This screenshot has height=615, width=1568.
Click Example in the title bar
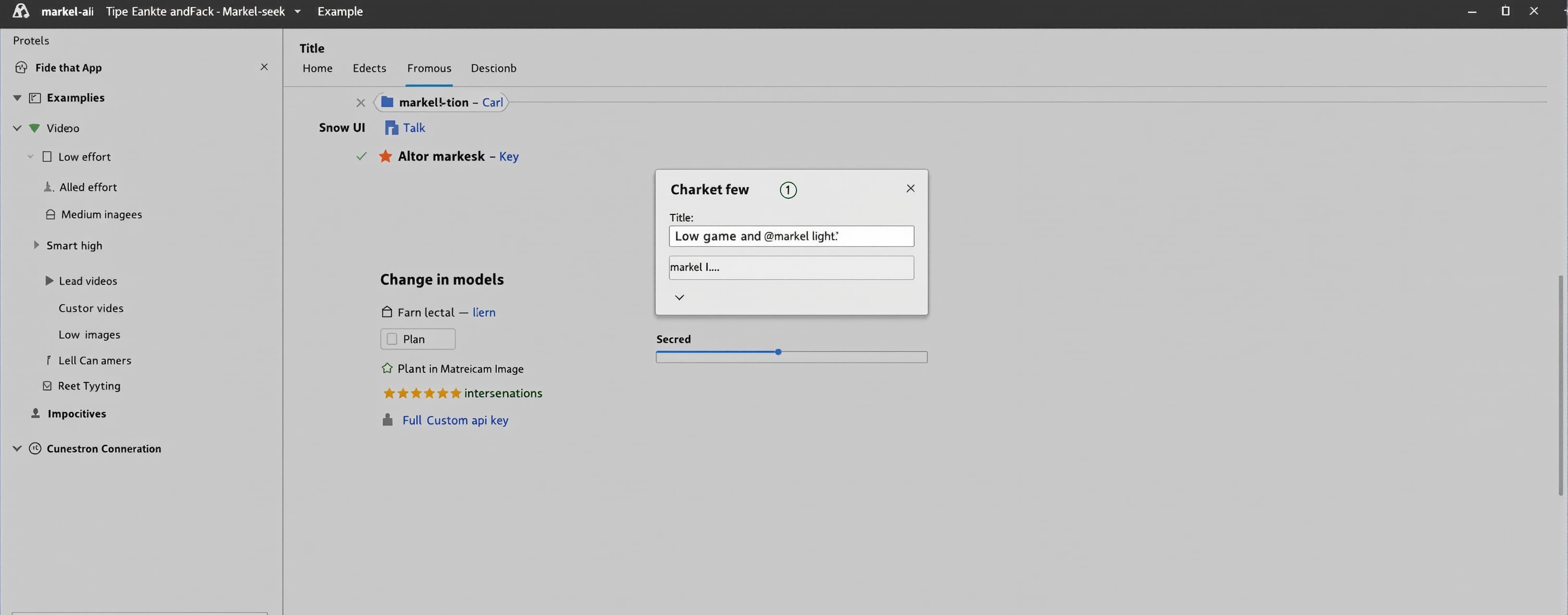[340, 11]
